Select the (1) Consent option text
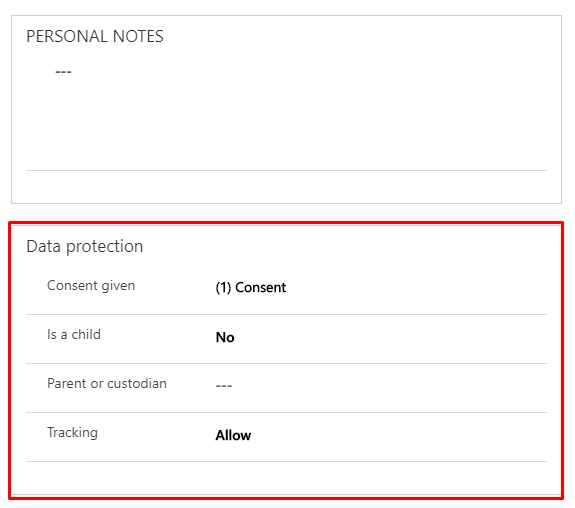The image size is (575, 508). point(251,288)
